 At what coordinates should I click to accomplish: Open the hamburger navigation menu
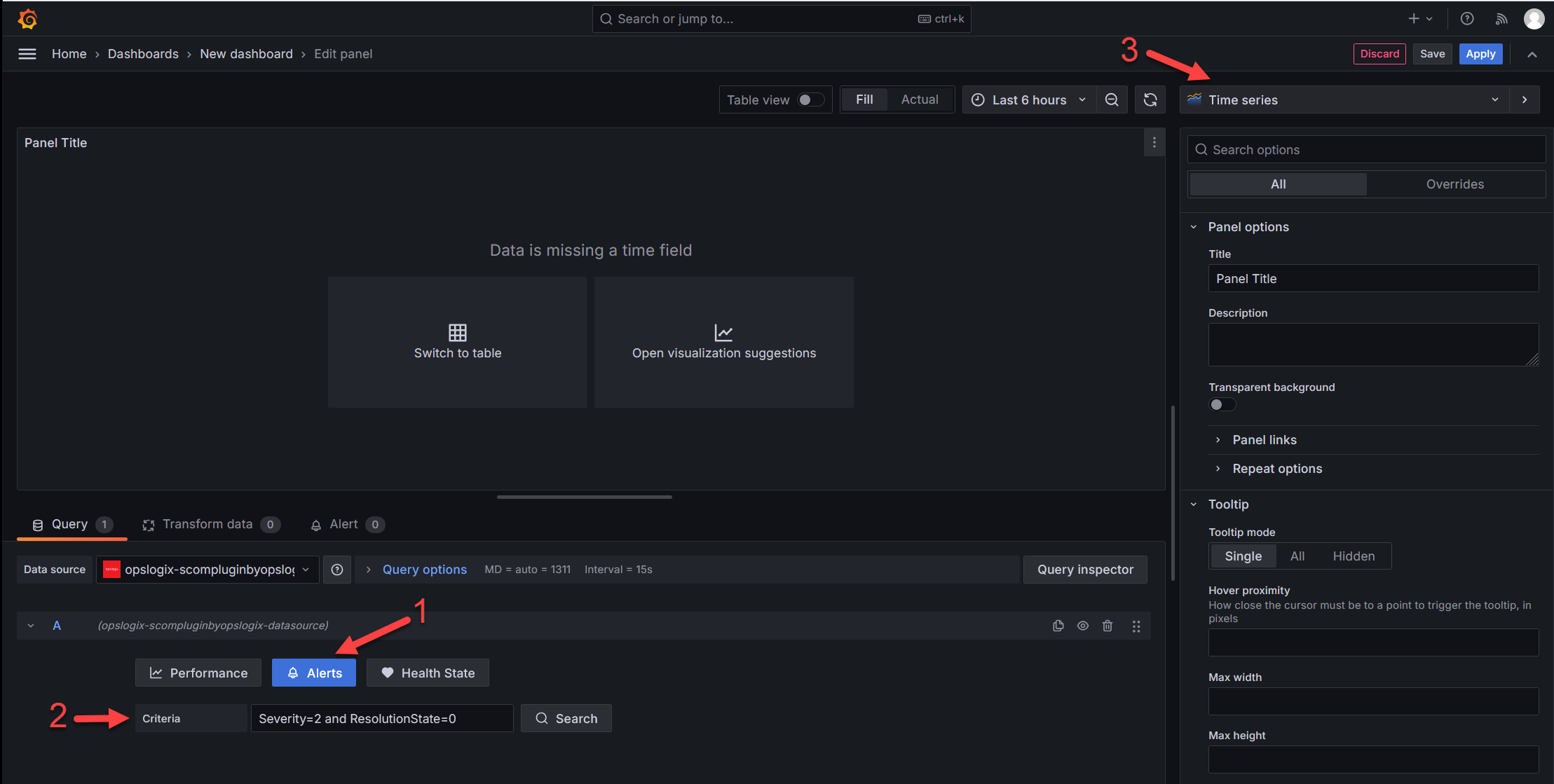tap(27, 54)
